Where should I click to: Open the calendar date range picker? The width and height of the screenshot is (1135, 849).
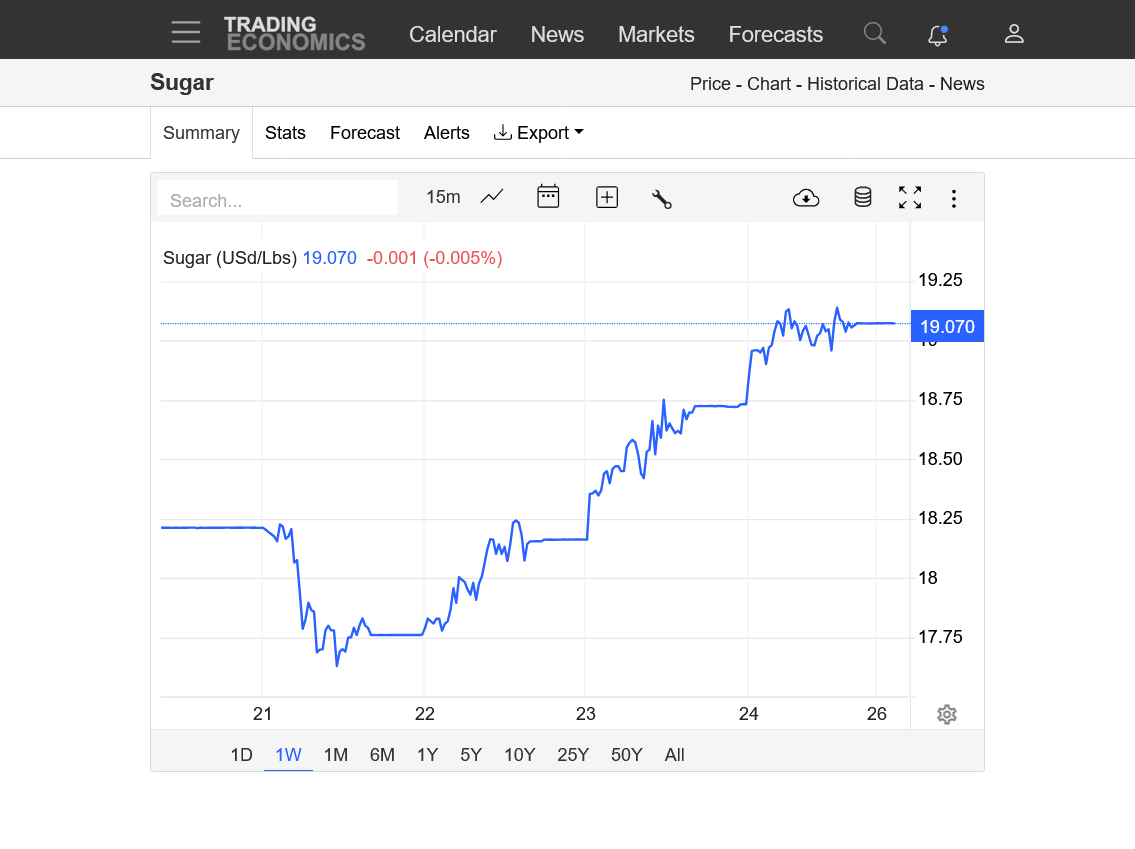click(548, 197)
